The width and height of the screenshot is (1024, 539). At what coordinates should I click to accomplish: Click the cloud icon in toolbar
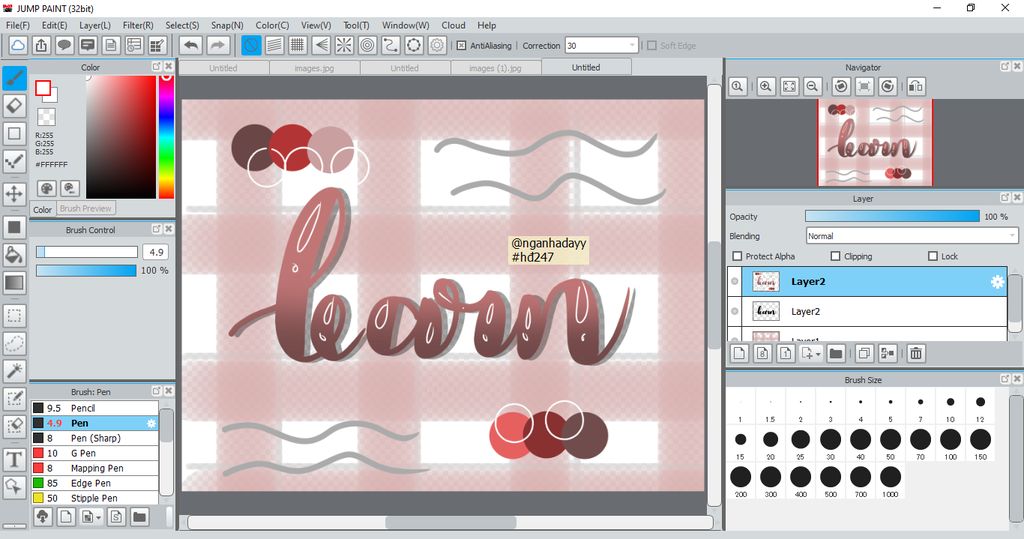(18, 45)
